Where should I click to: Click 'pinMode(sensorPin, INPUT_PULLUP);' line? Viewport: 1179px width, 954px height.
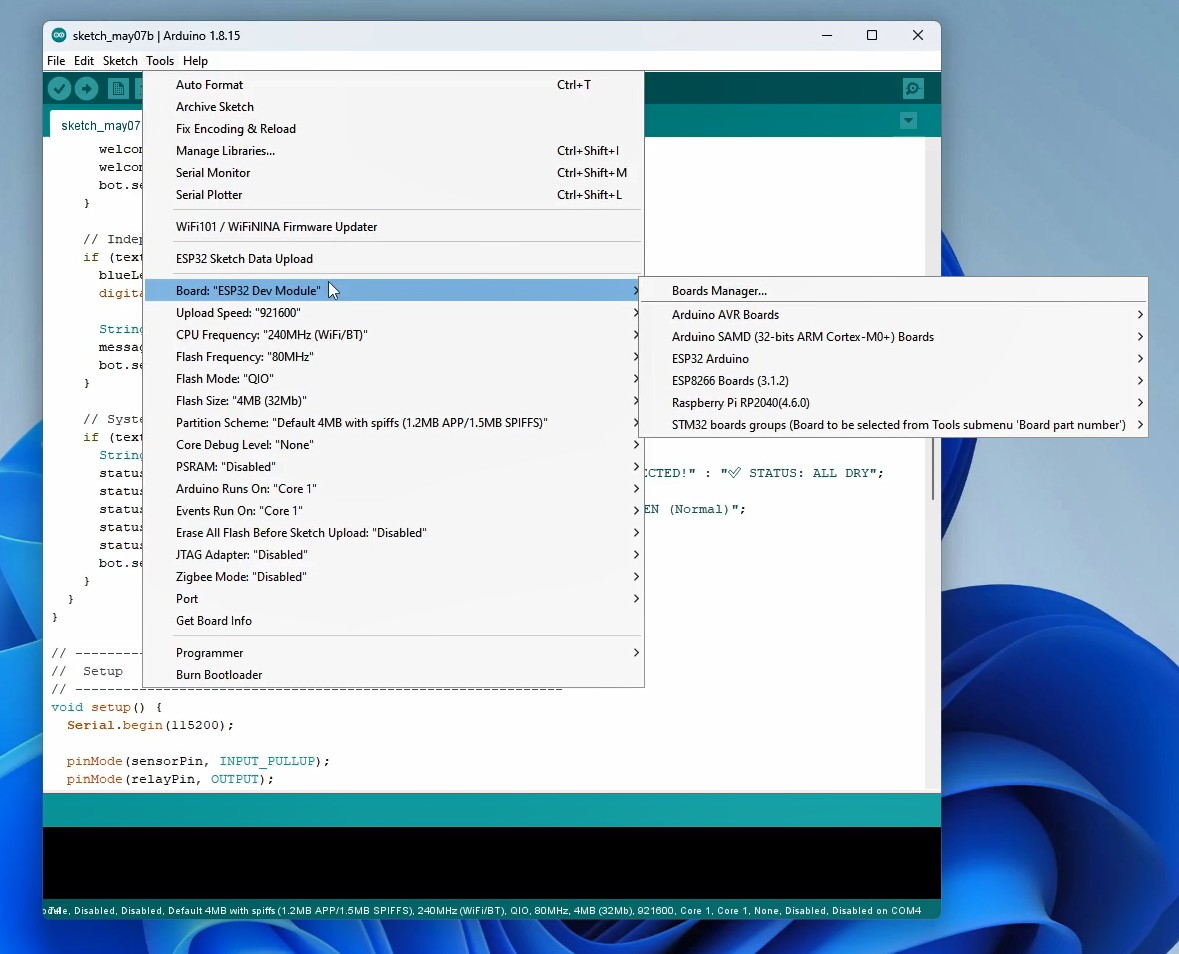(198, 761)
